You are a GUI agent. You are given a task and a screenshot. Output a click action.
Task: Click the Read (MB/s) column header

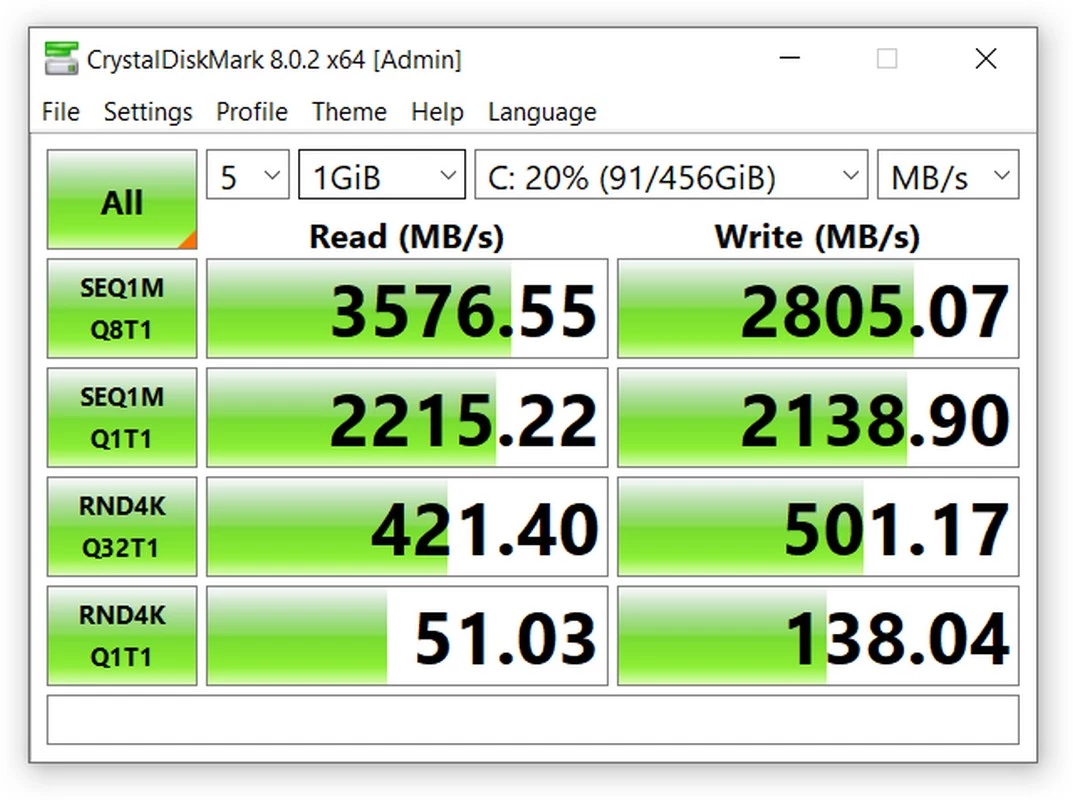pyautogui.click(x=406, y=237)
